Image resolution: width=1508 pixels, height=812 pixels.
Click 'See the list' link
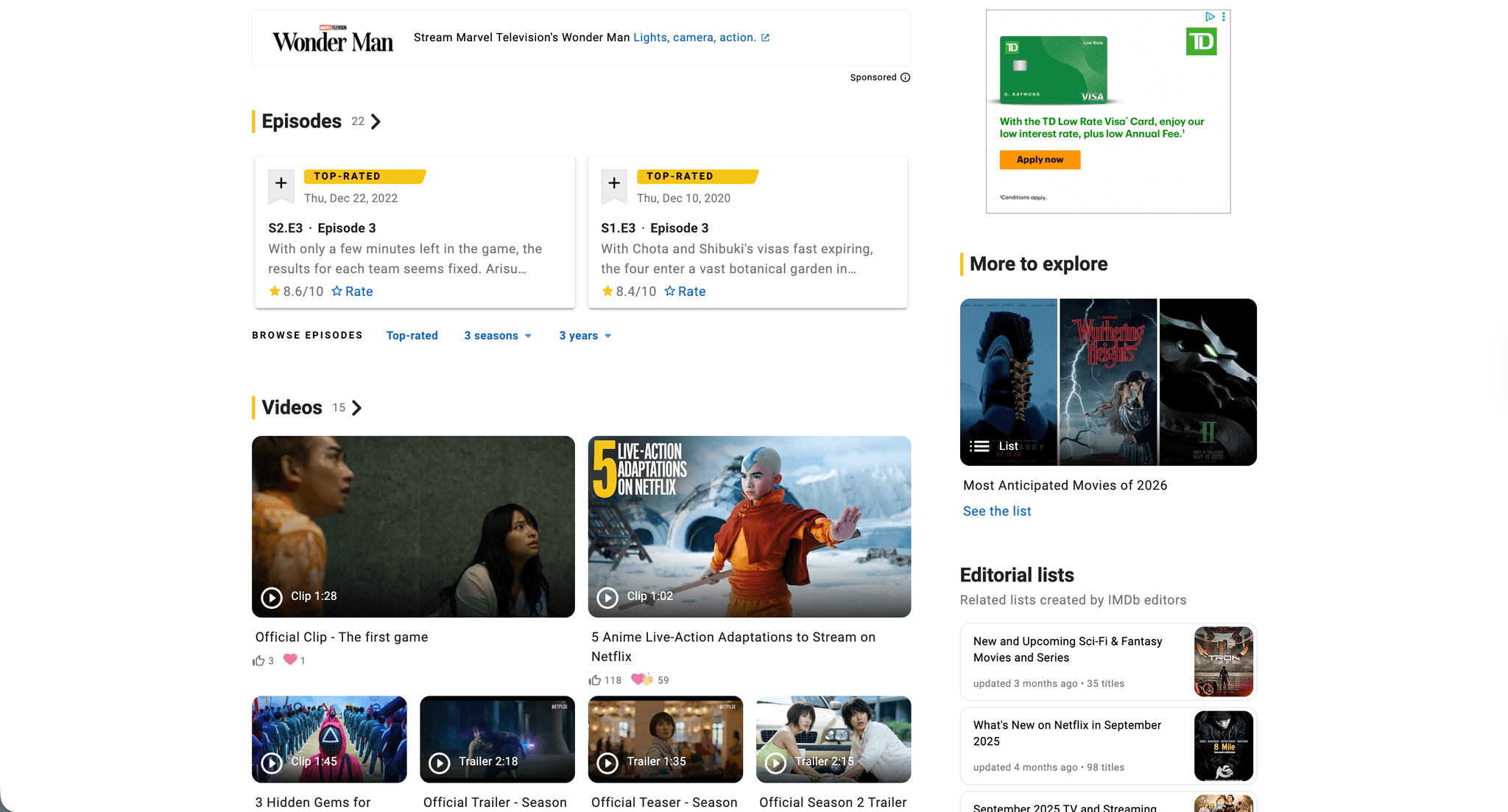(x=996, y=511)
